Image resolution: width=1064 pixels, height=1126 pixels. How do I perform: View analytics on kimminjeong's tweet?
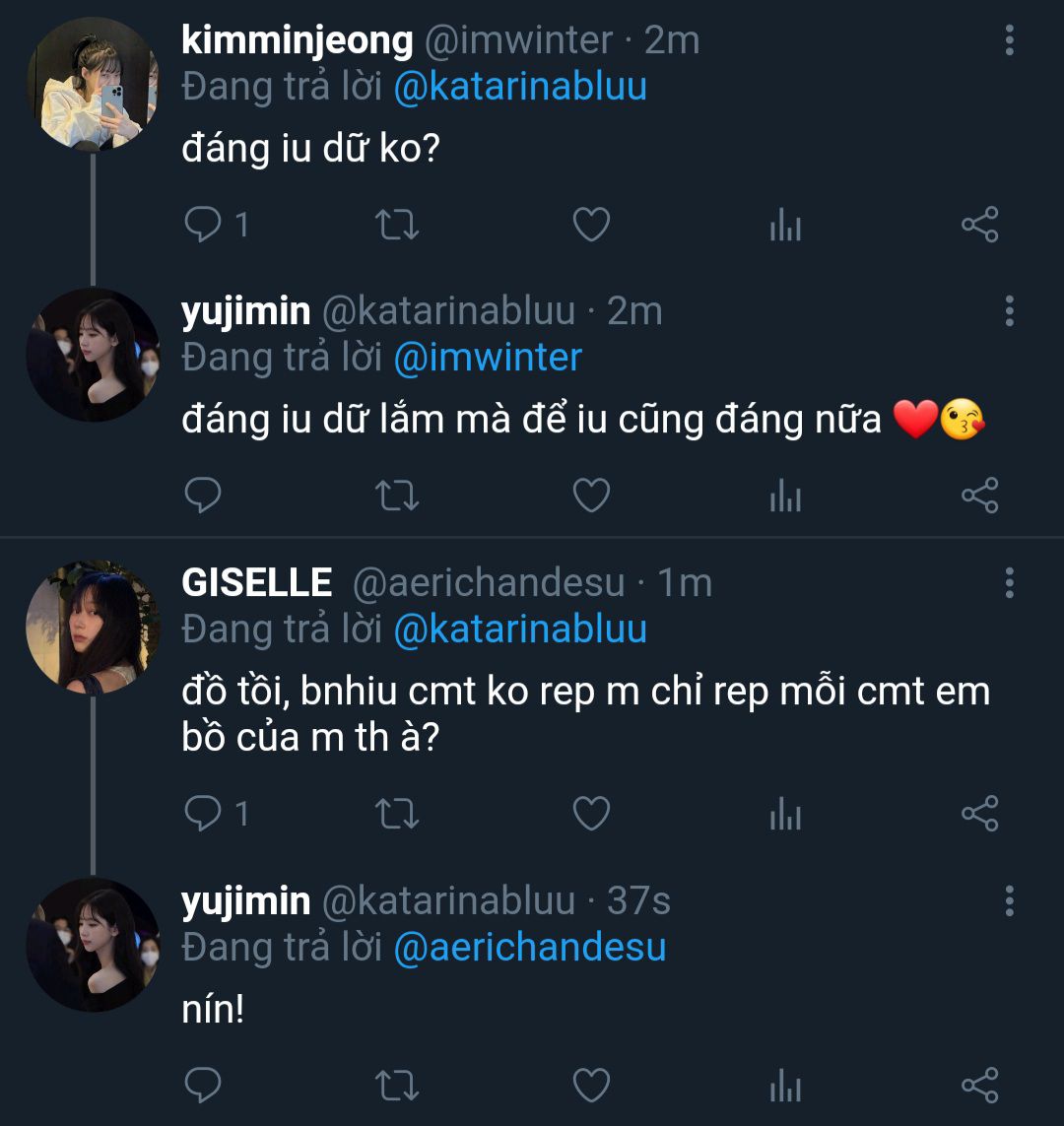[785, 227]
